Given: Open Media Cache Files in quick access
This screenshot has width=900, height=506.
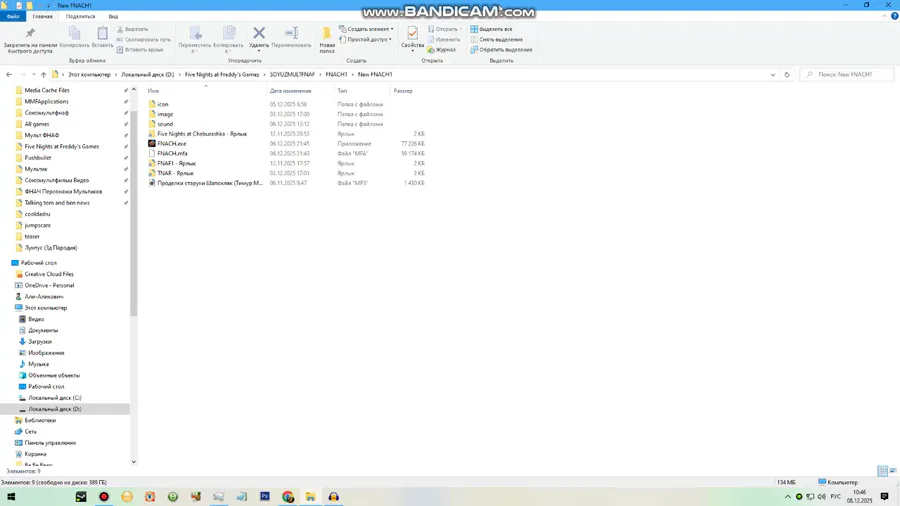Looking at the screenshot, I should (47, 90).
